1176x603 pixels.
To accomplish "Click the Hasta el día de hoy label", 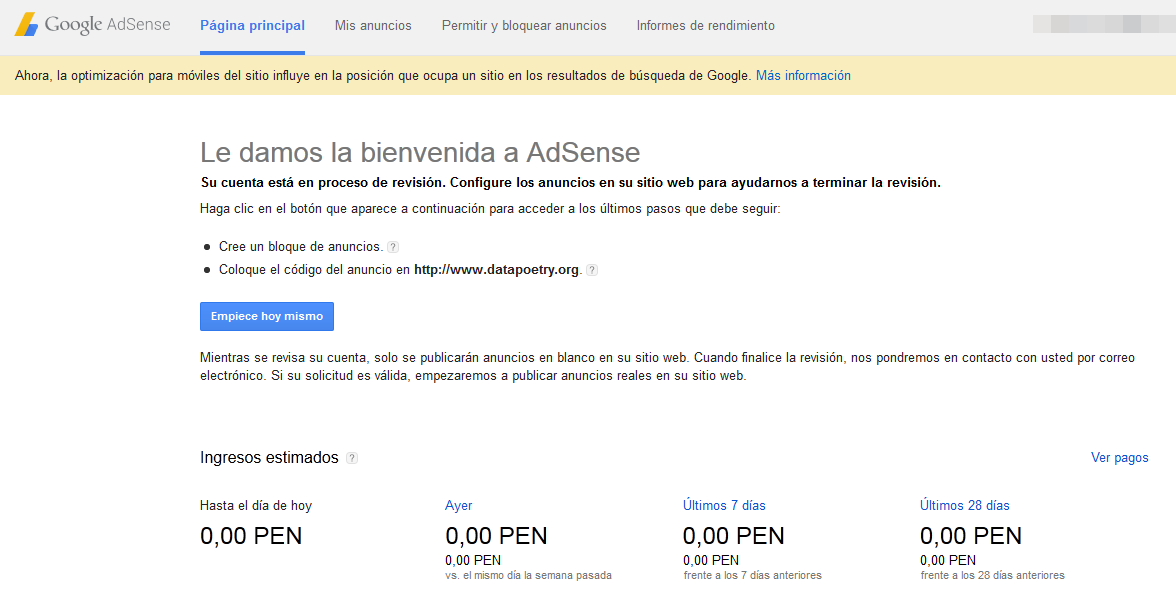I will click(x=256, y=506).
